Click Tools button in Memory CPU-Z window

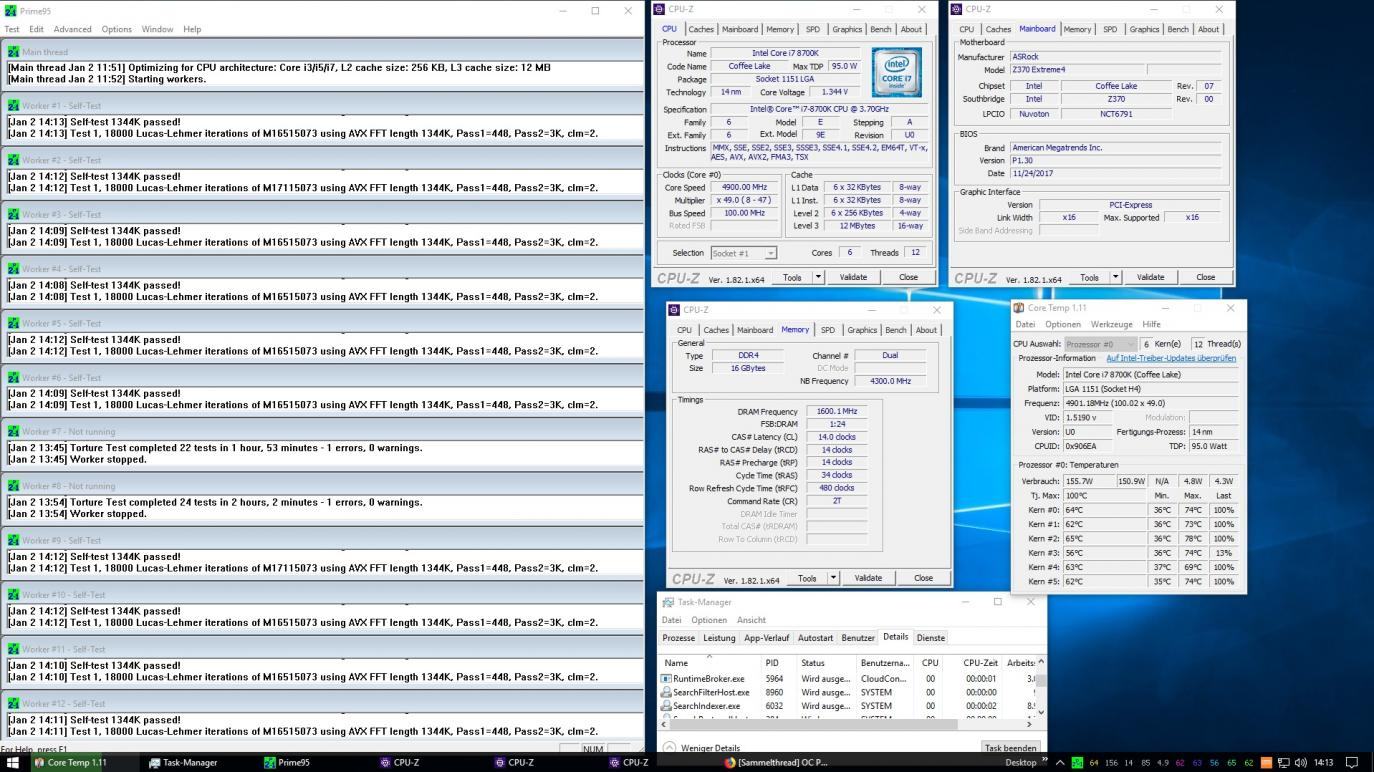tap(807, 578)
